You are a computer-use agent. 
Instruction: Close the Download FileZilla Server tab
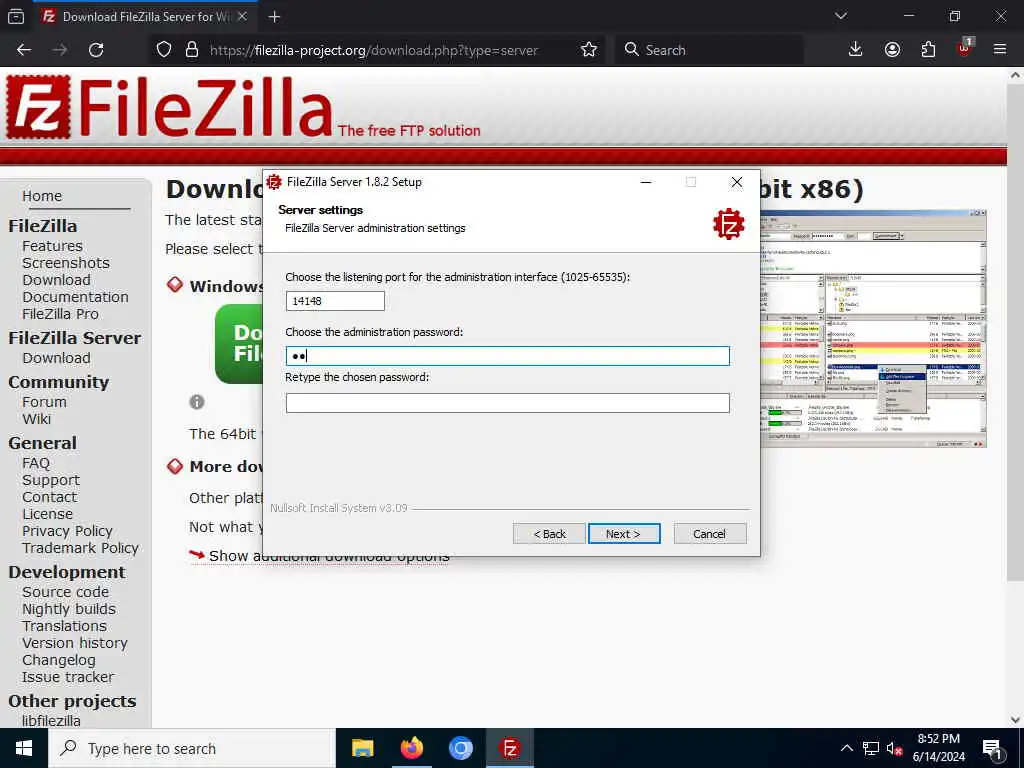[x=242, y=16]
